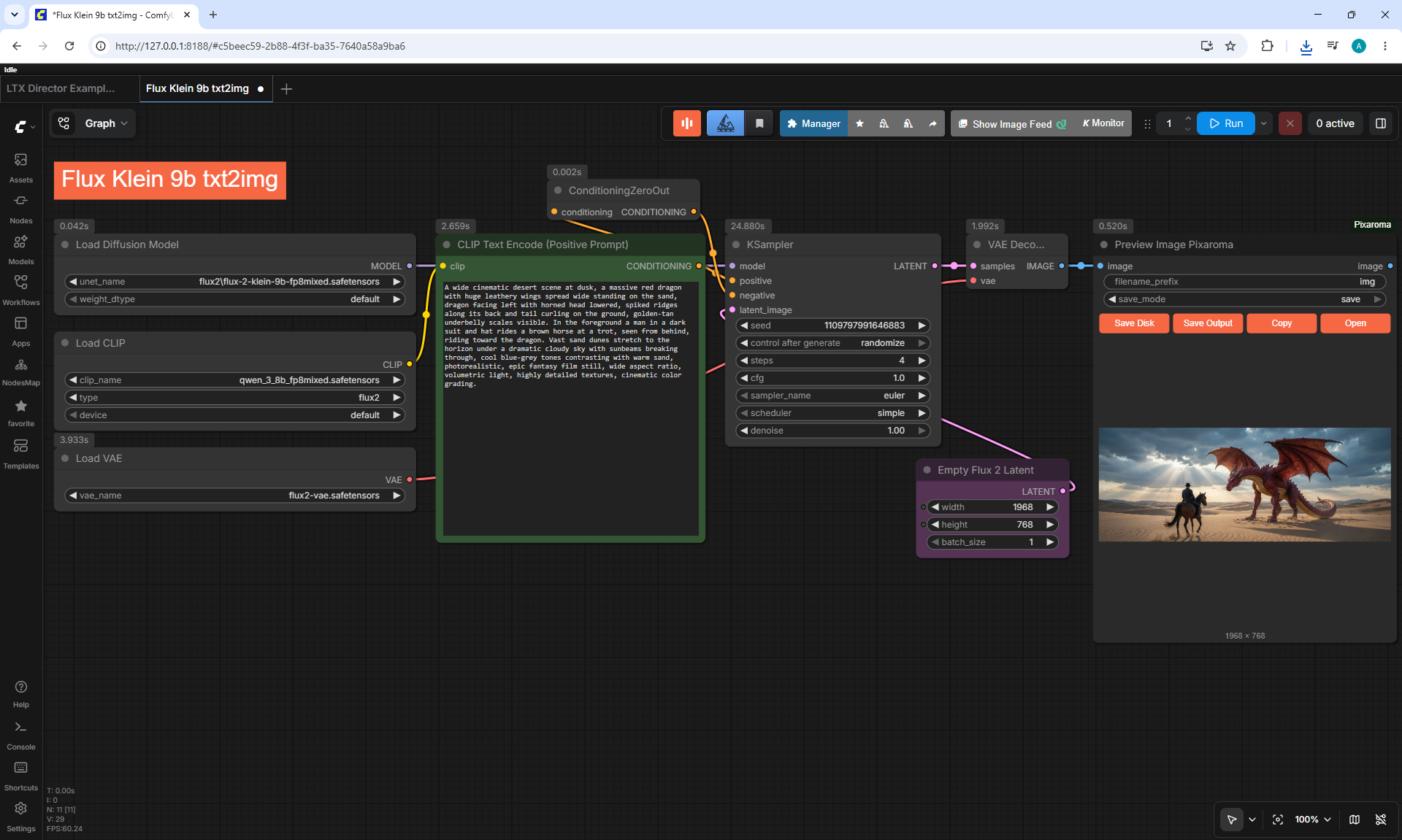Open the K Monitor item

pos(1103,123)
